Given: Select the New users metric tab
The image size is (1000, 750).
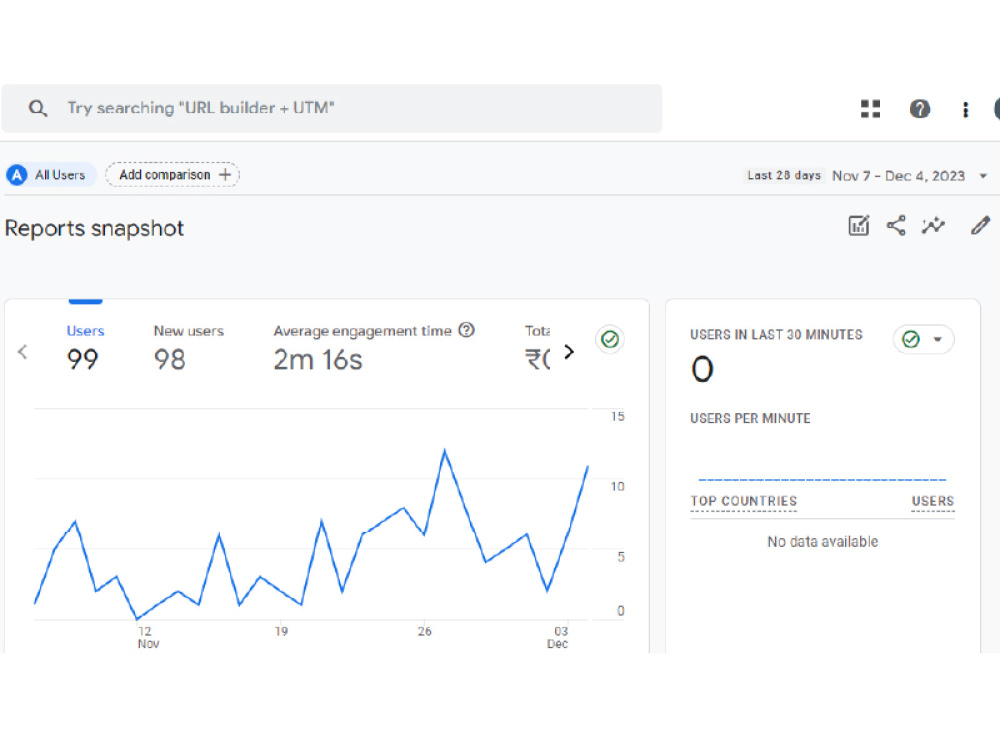Looking at the screenshot, I should (189, 348).
